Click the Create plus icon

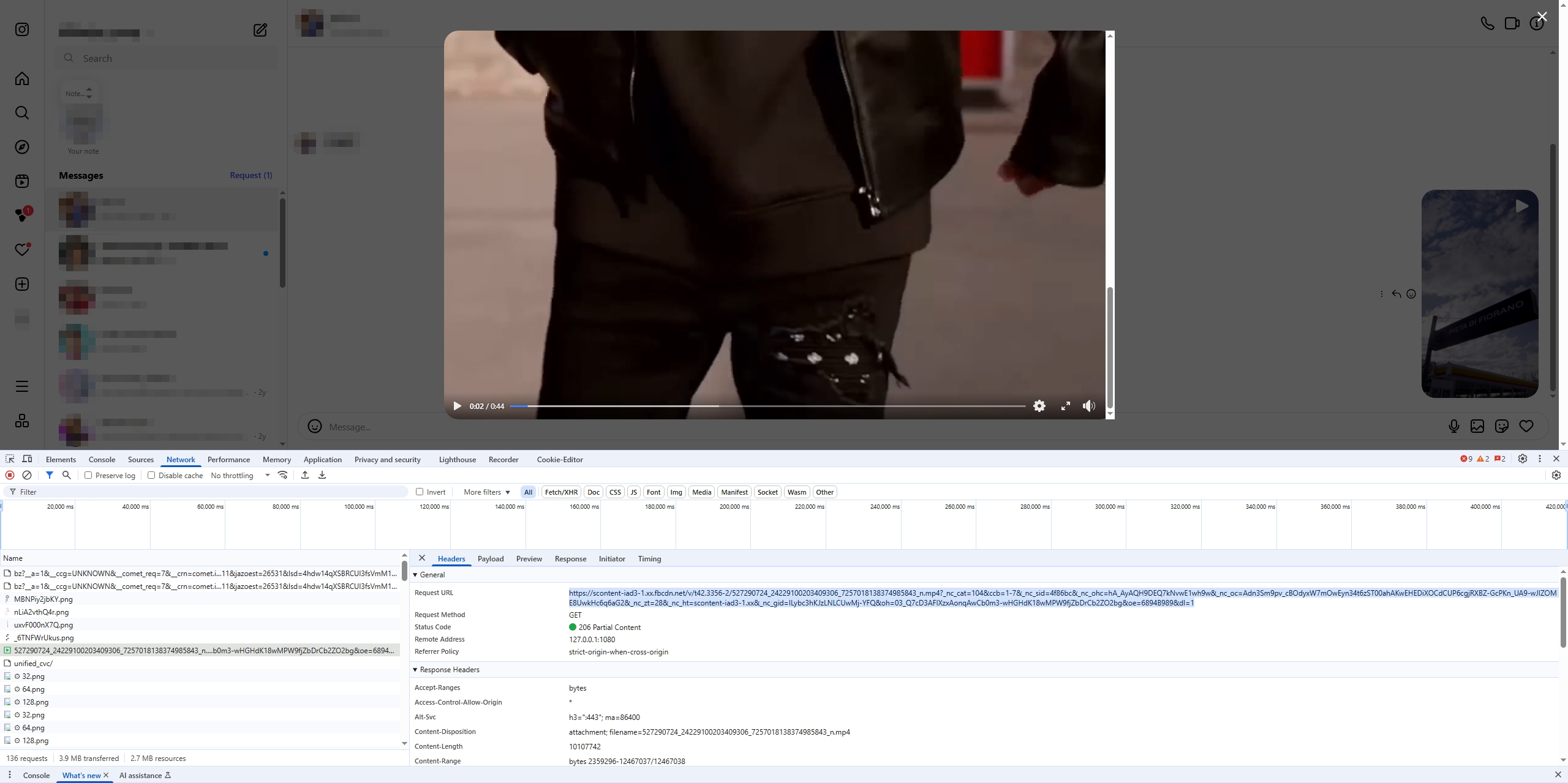click(22, 284)
